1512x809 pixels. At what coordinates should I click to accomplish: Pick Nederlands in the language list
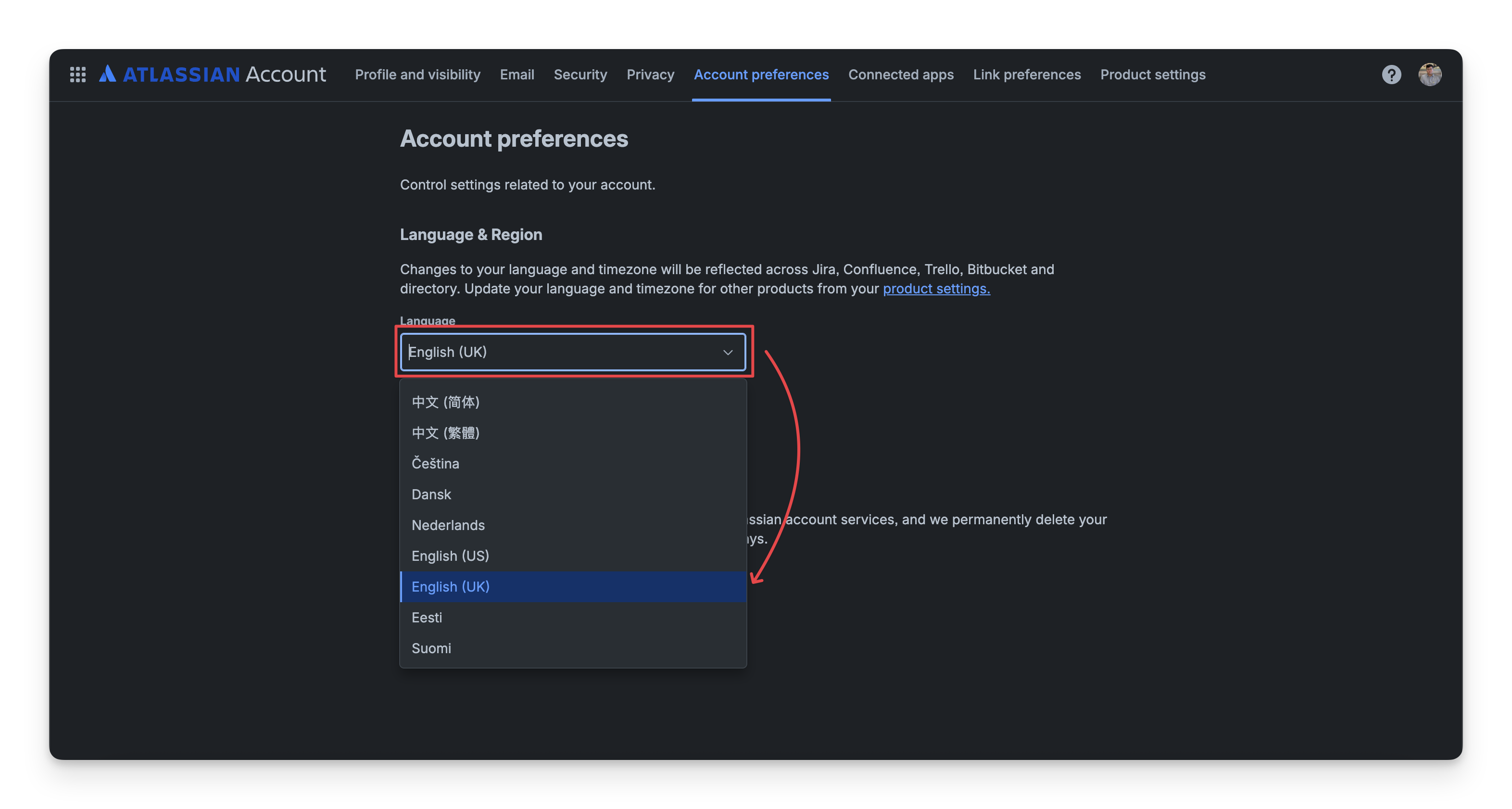[x=448, y=525]
